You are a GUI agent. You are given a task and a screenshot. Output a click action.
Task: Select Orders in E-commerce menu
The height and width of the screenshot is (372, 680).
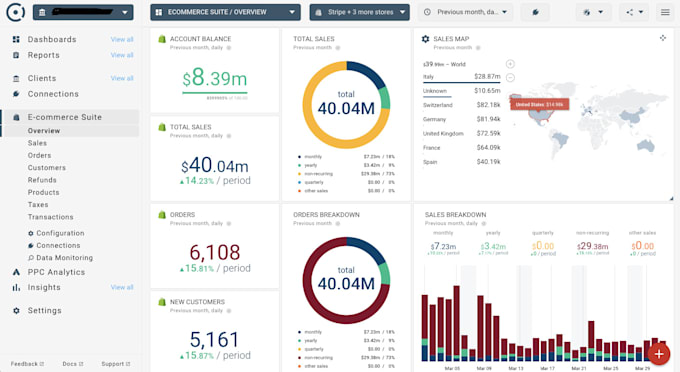click(x=39, y=155)
